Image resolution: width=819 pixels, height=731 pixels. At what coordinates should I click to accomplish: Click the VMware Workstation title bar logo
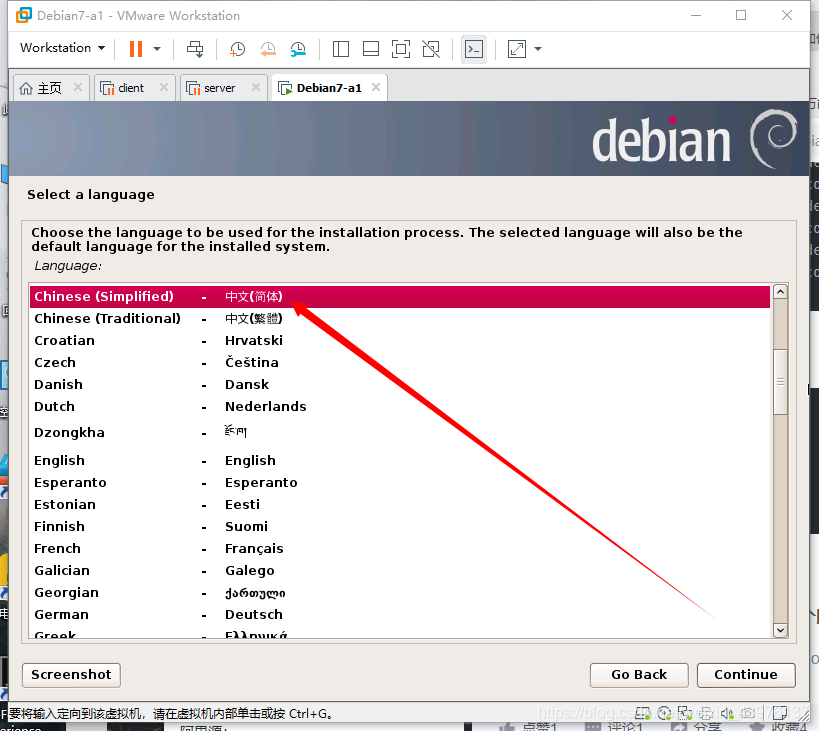(24, 15)
